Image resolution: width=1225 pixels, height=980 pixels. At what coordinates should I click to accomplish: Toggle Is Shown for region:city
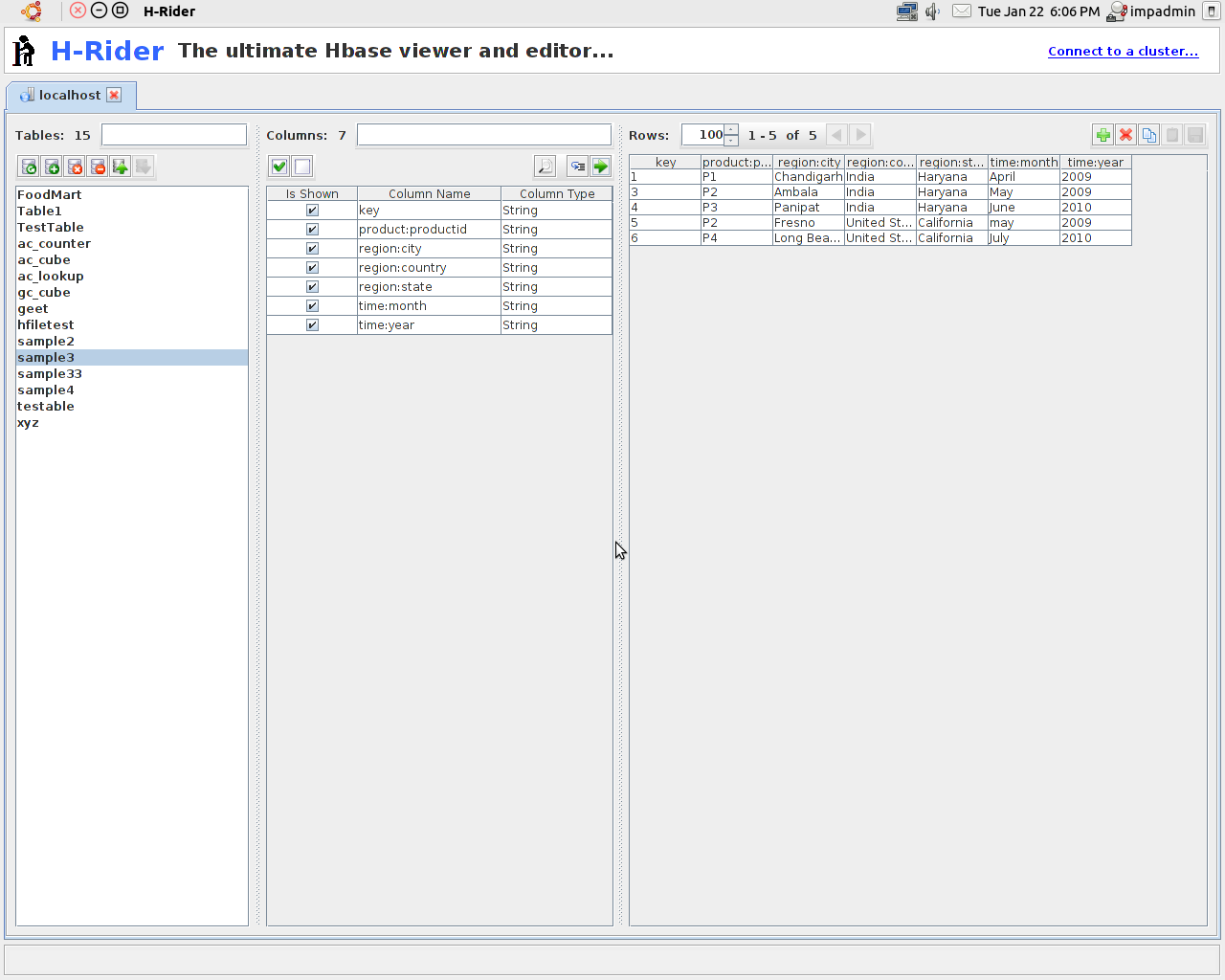pyautogui.click(x=312, y=249)
